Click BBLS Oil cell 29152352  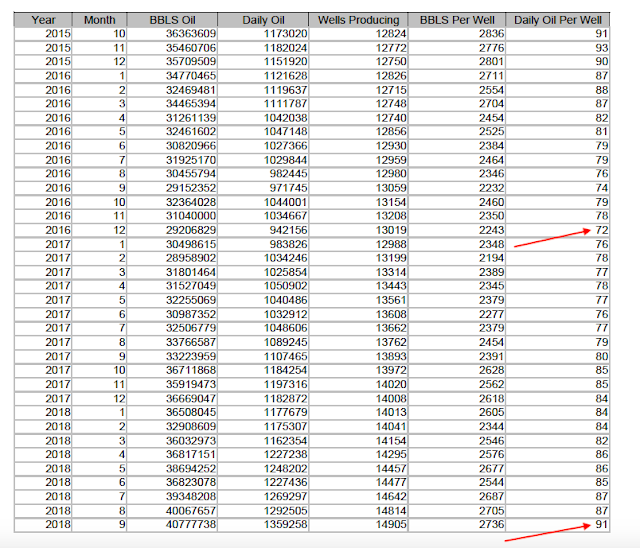(191, 188)
